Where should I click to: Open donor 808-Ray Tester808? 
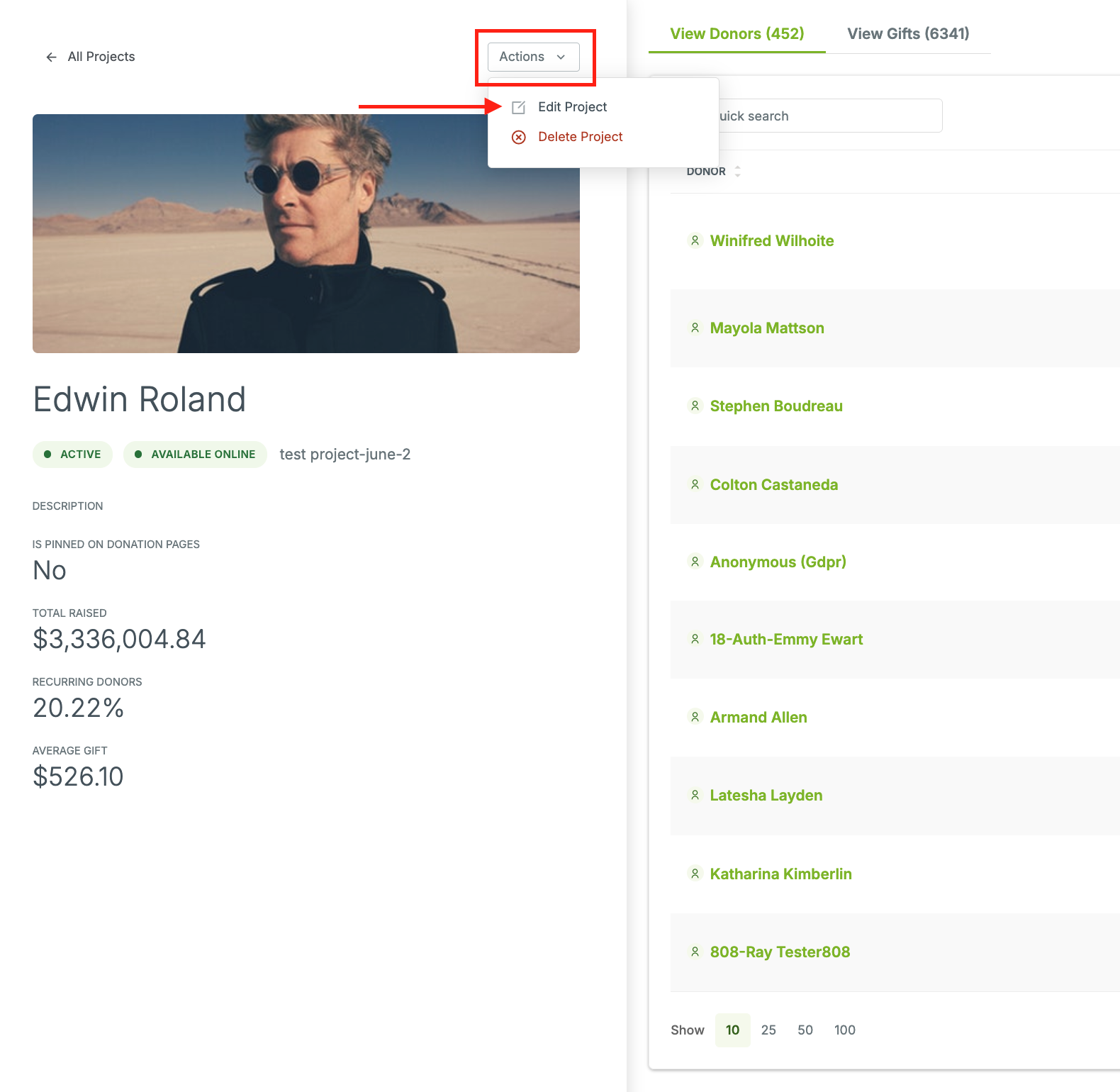click(x=780, y=952)
